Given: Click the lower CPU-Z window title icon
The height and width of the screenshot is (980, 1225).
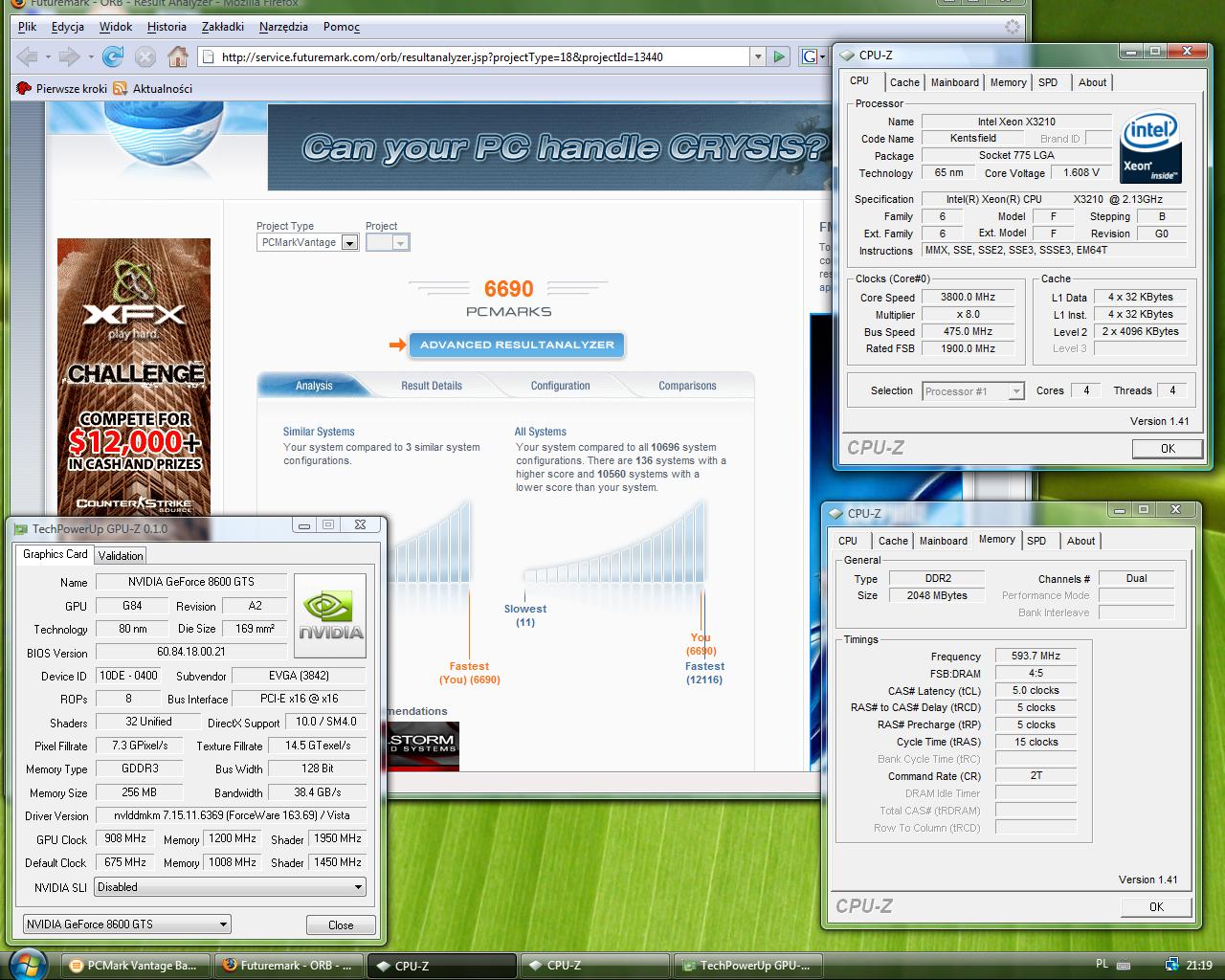Looking at the screenshot, I should click(835, 514).
